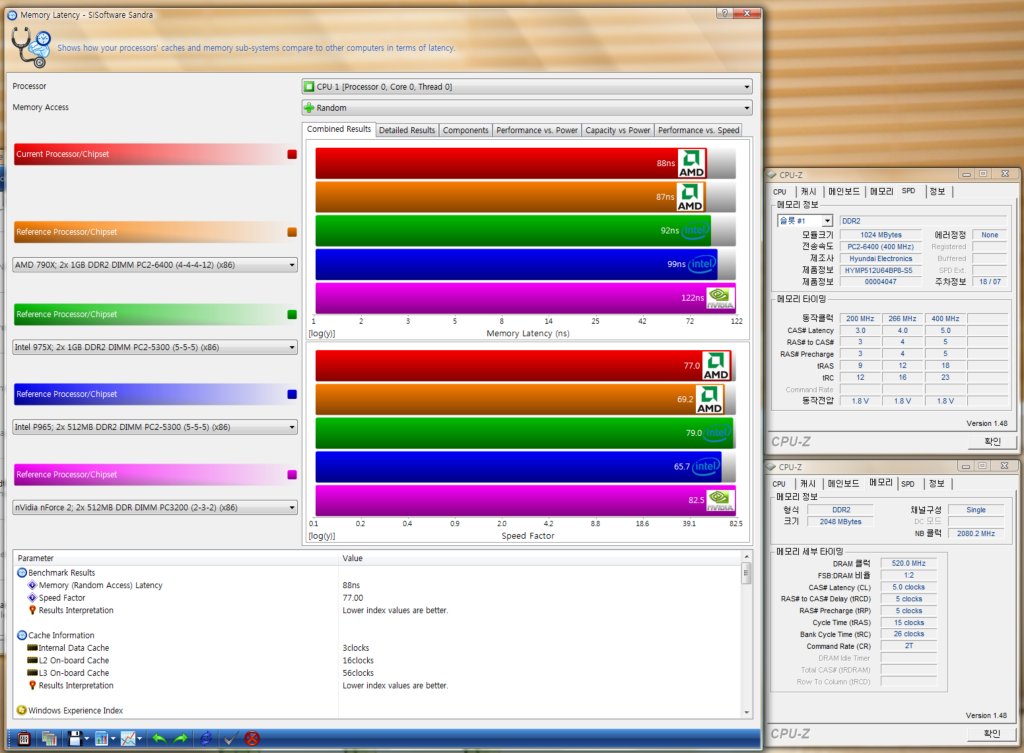Click the stethoscope Sandra logo icon
This screenshot has height=753, width=1024.
31,46
